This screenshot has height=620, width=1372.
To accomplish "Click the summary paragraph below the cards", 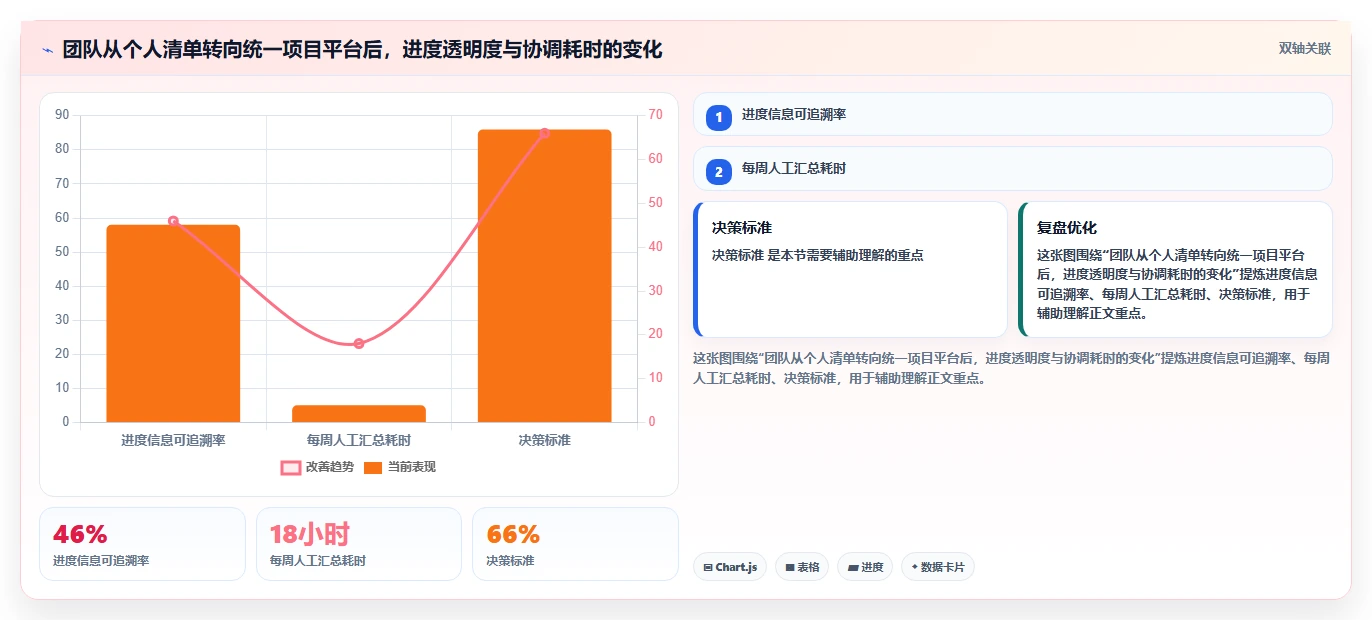I will click(x=1011, y=368).
